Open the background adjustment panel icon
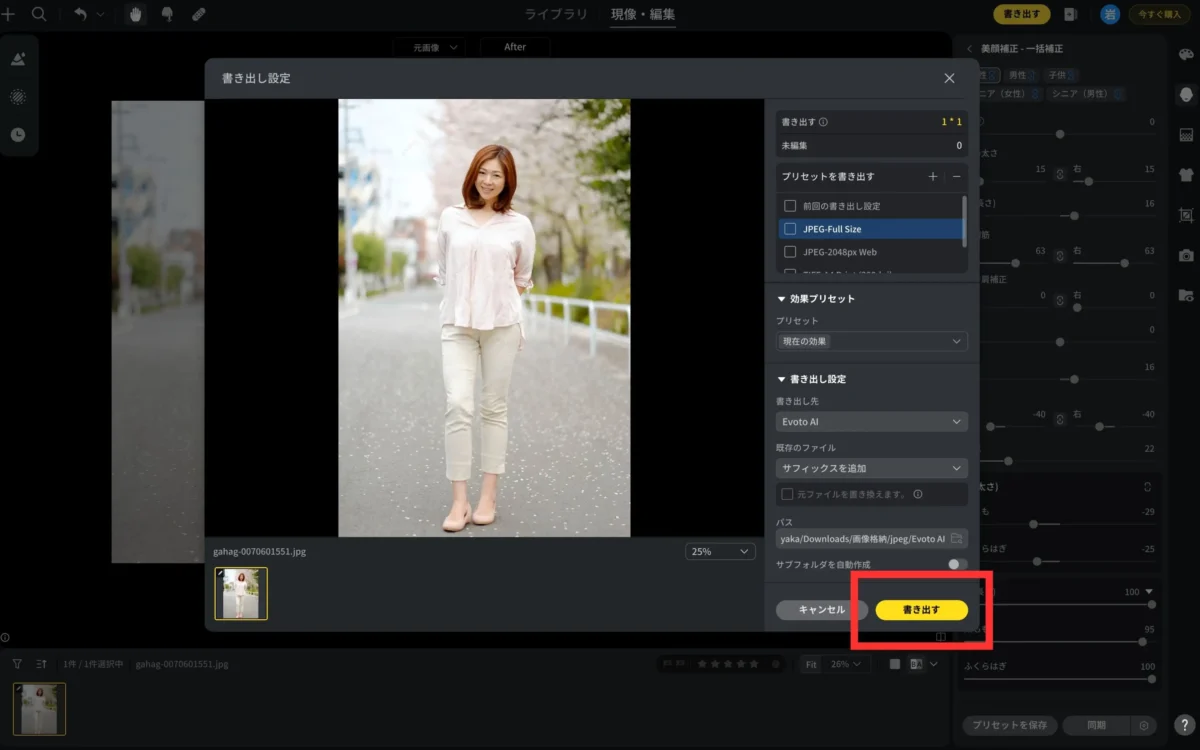1200x750 pixels. click(1186, 134)
